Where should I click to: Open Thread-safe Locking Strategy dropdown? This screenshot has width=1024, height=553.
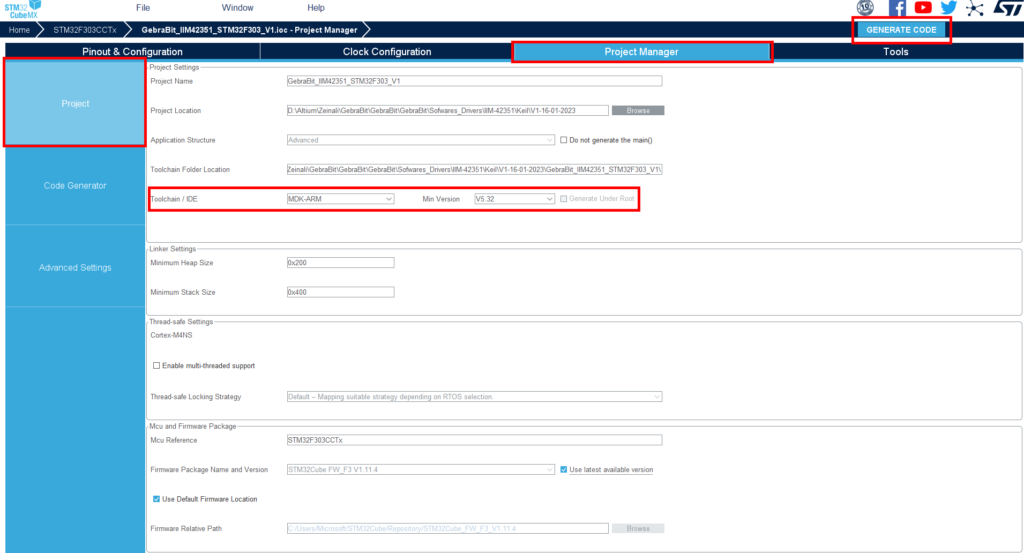coord(474,396)
